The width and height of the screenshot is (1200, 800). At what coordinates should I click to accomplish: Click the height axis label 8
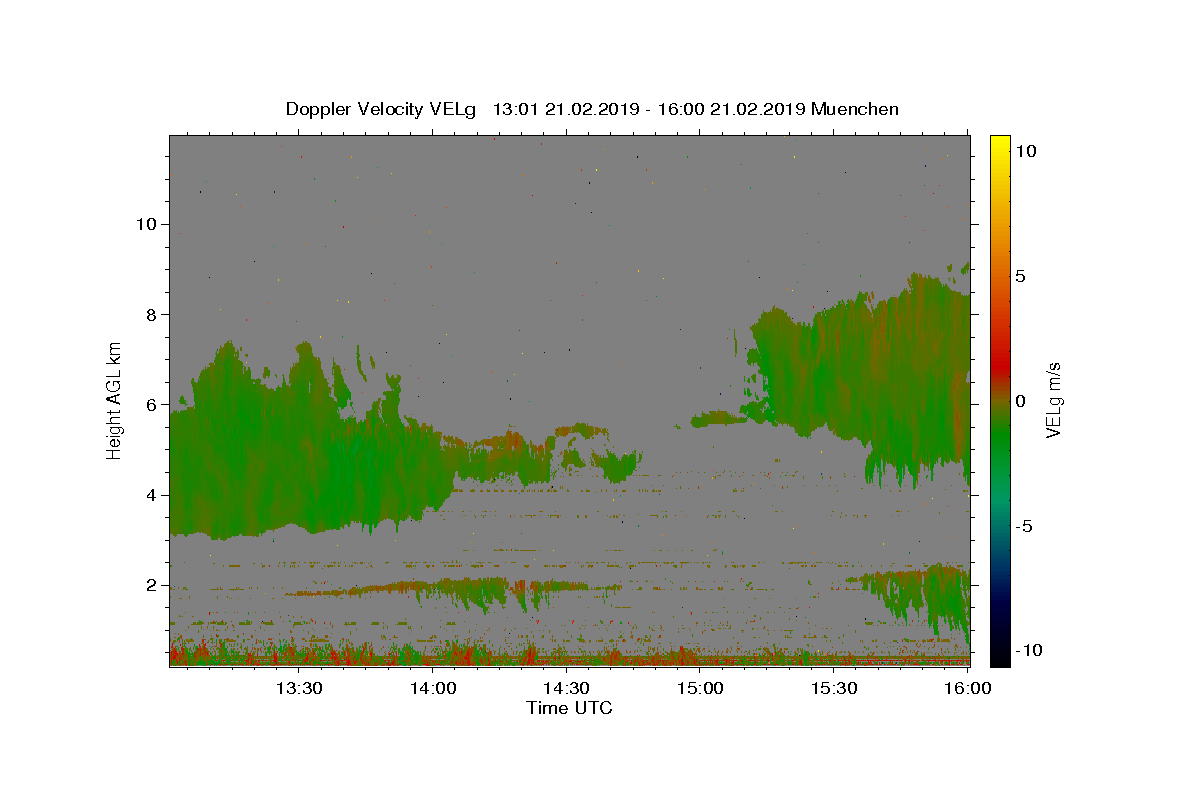tap(152, 314)
